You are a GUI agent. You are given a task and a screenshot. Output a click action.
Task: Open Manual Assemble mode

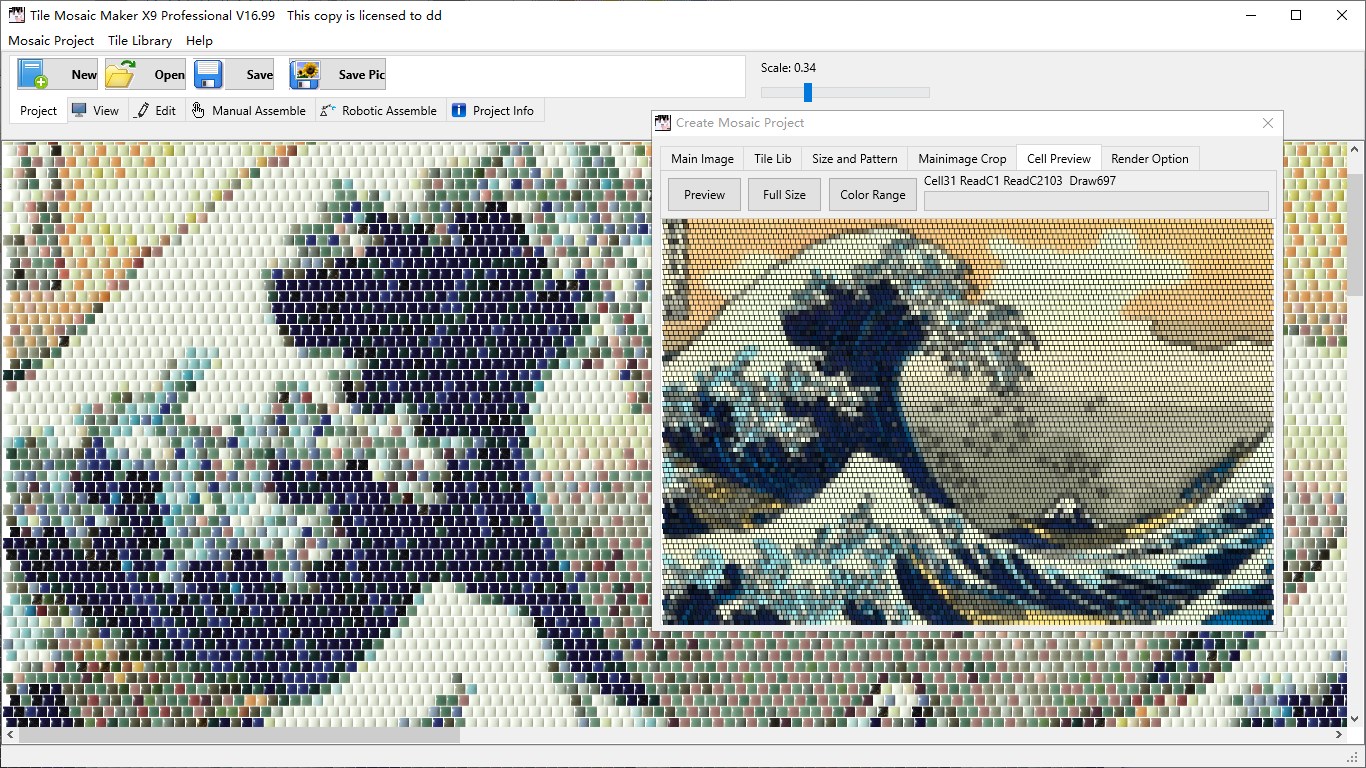point(248,110)
